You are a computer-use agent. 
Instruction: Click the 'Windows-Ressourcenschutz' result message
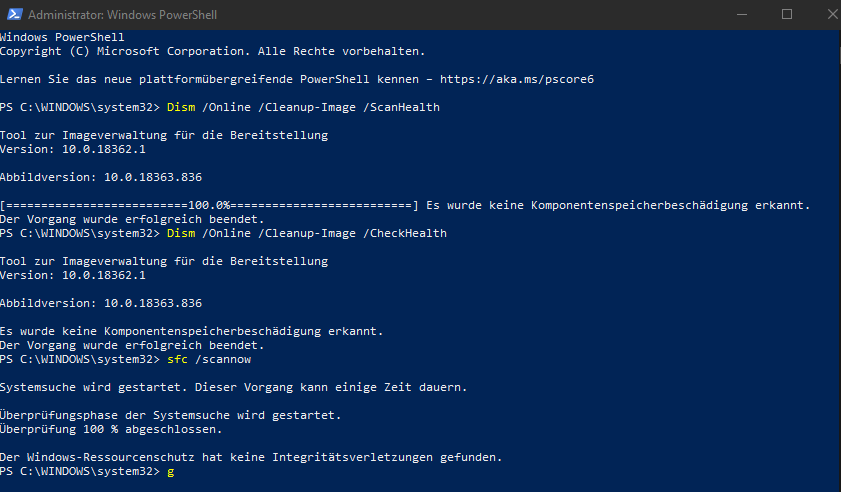250,457
